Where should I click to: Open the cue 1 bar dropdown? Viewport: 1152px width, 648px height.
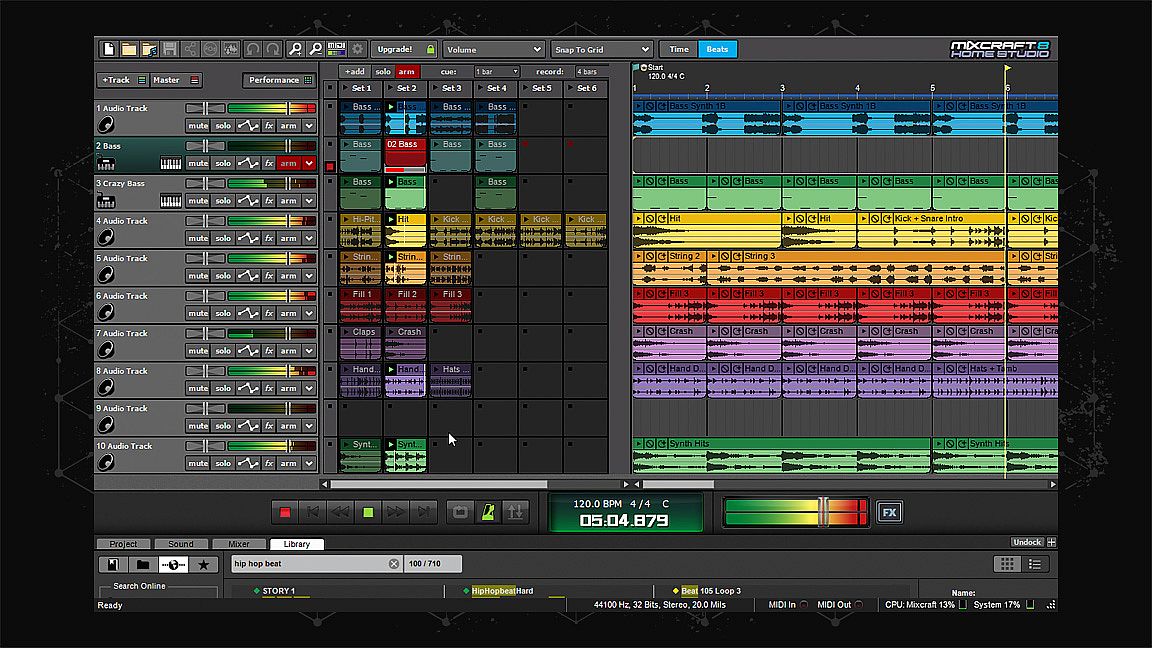coord(496,72)
